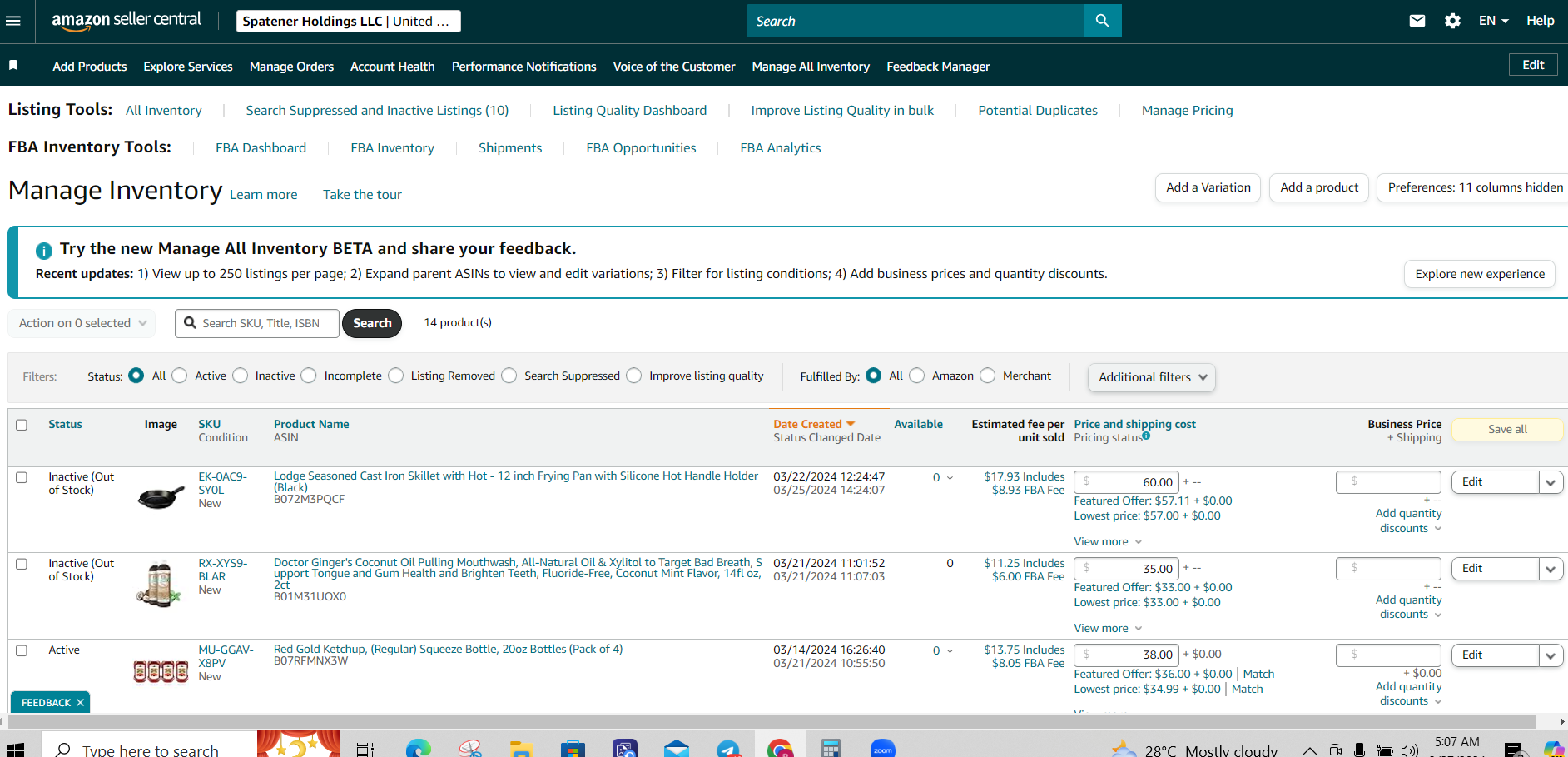Sort by the Date Created column header

[814, 424]
